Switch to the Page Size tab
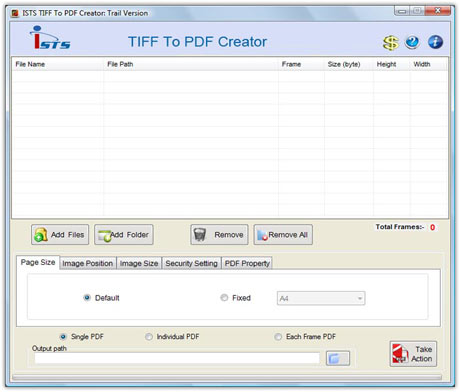This screenshot has width=460, height=392. click(x=38, y=262)
